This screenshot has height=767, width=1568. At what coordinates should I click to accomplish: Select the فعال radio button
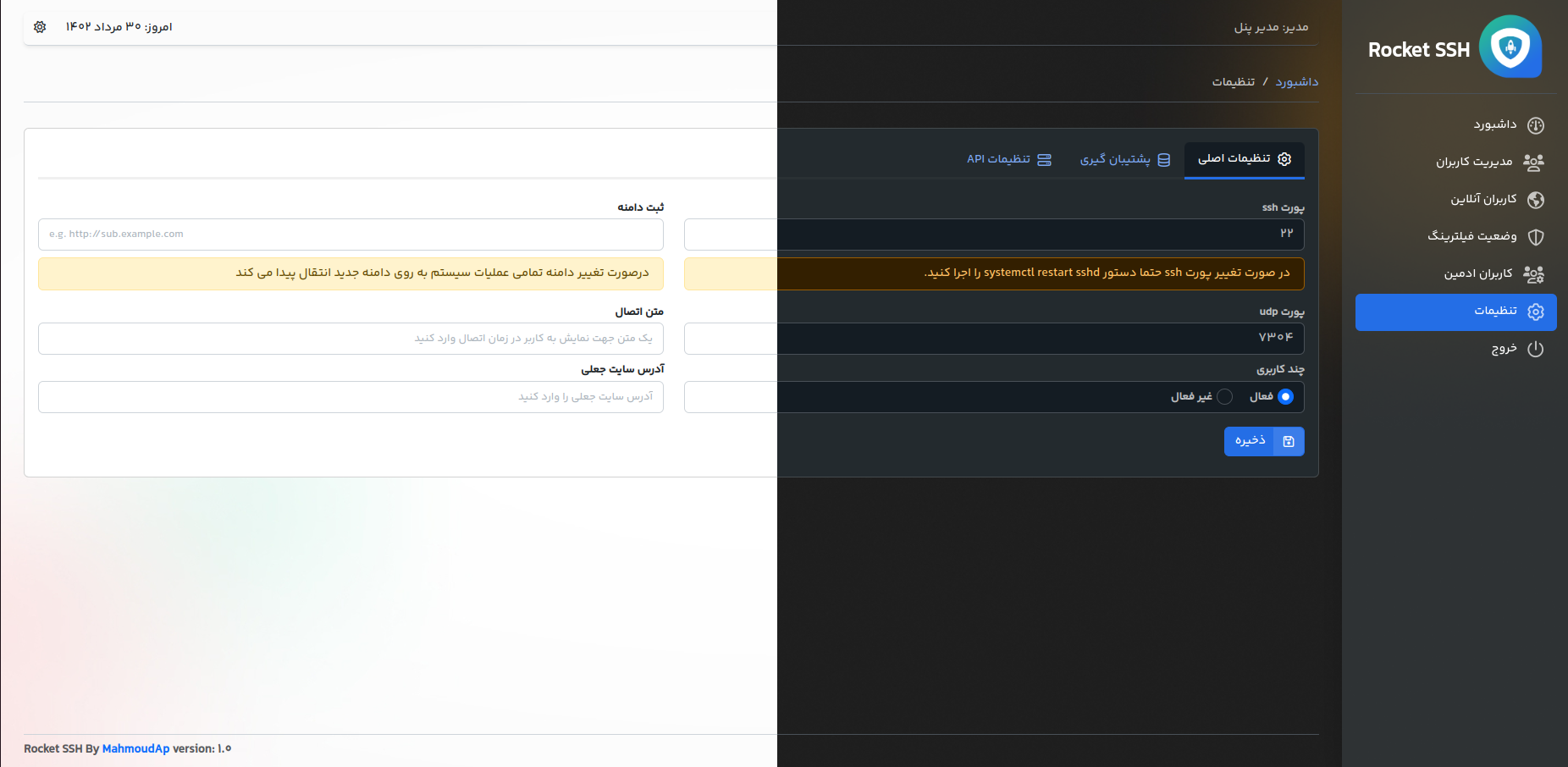point(1285,396)
